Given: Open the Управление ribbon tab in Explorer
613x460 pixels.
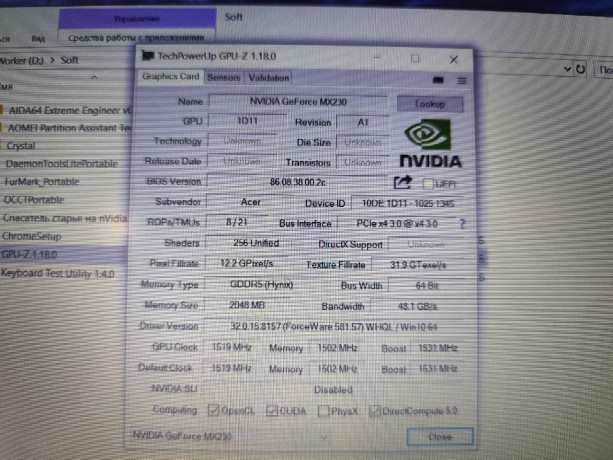Looking at the screenshot, I should pyautogui.click(x=137, y=19).
